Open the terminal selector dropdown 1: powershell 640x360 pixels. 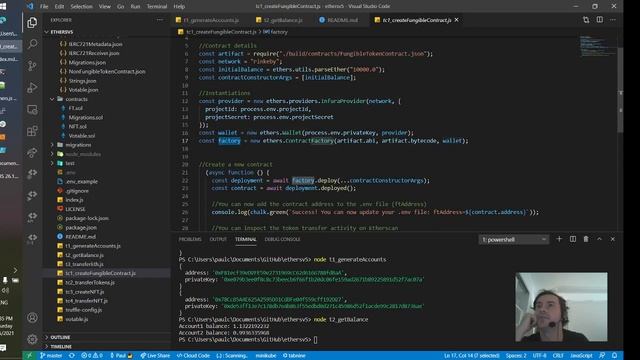coord(513,240)
